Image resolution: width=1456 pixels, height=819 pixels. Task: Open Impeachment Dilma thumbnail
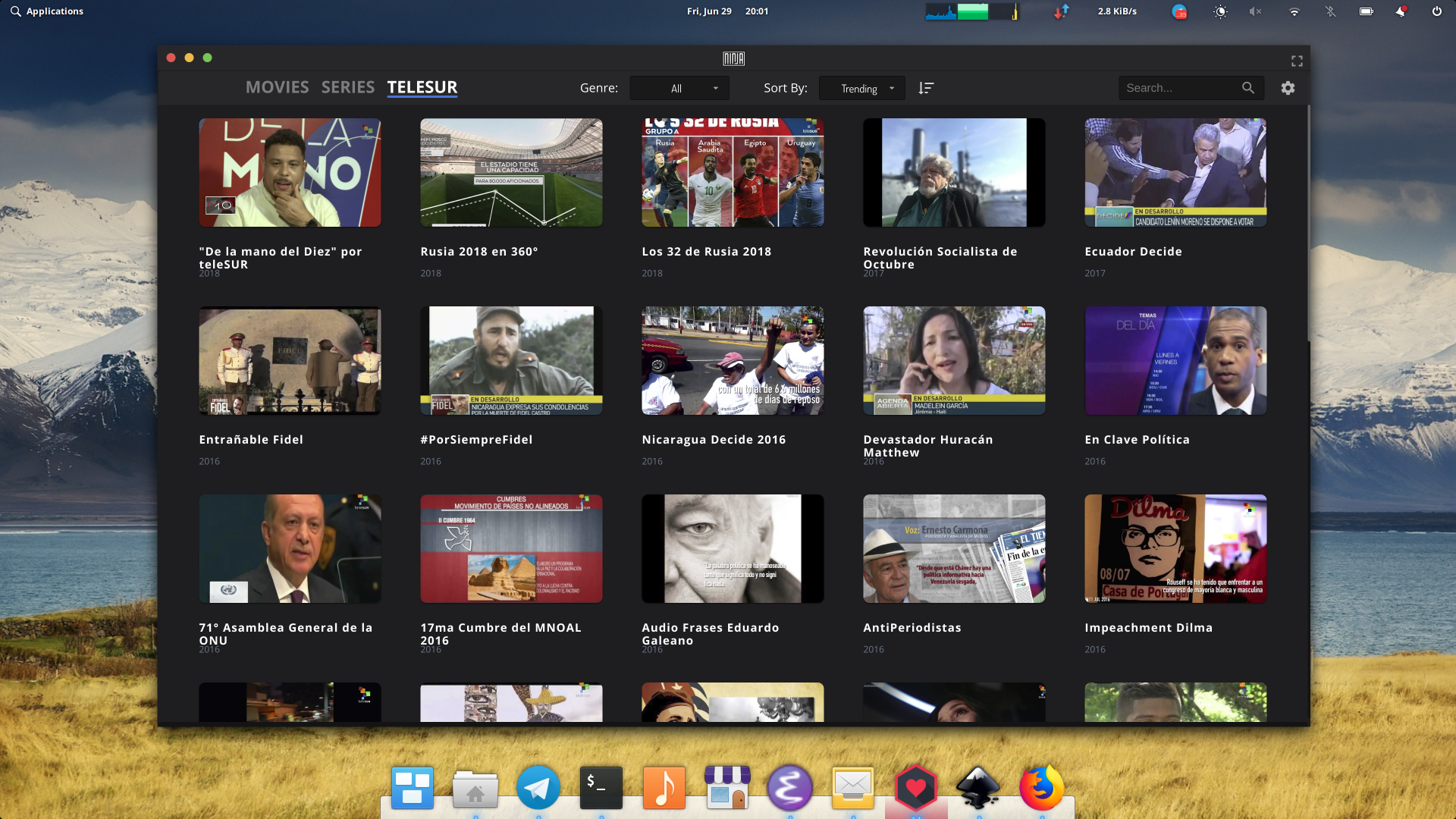tap(1175, 548)
